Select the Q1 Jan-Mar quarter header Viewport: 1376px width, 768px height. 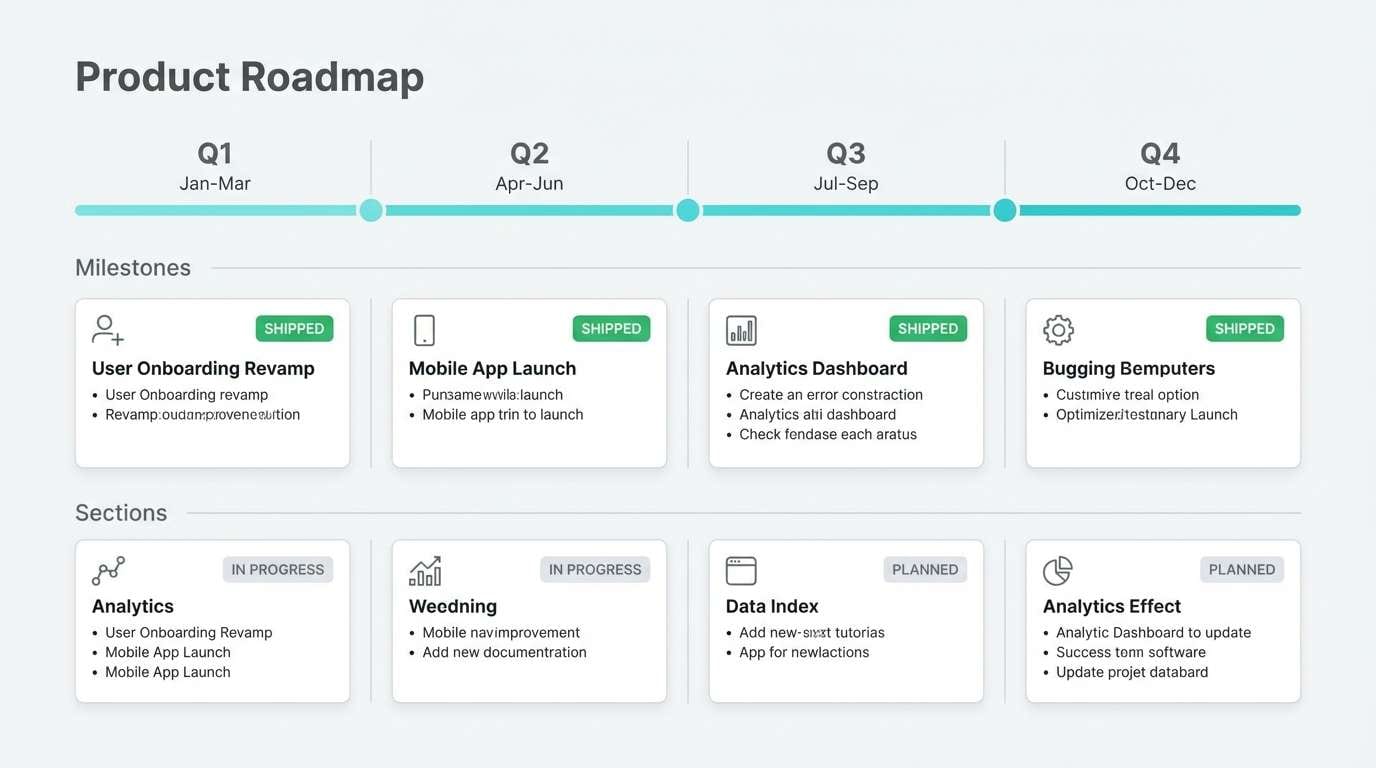coord(214,166)
